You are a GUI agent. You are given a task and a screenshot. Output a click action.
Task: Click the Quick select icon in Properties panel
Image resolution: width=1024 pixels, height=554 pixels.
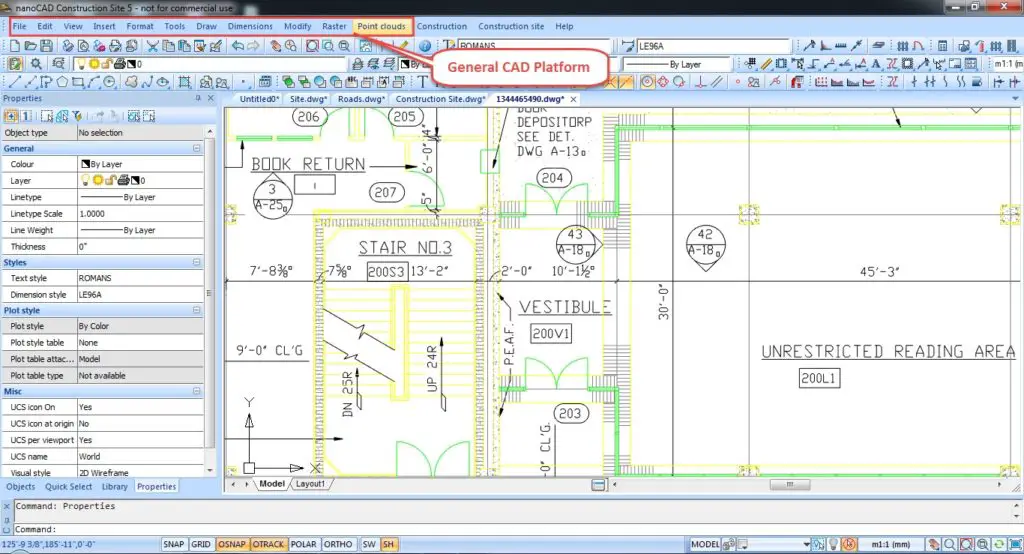62,116
